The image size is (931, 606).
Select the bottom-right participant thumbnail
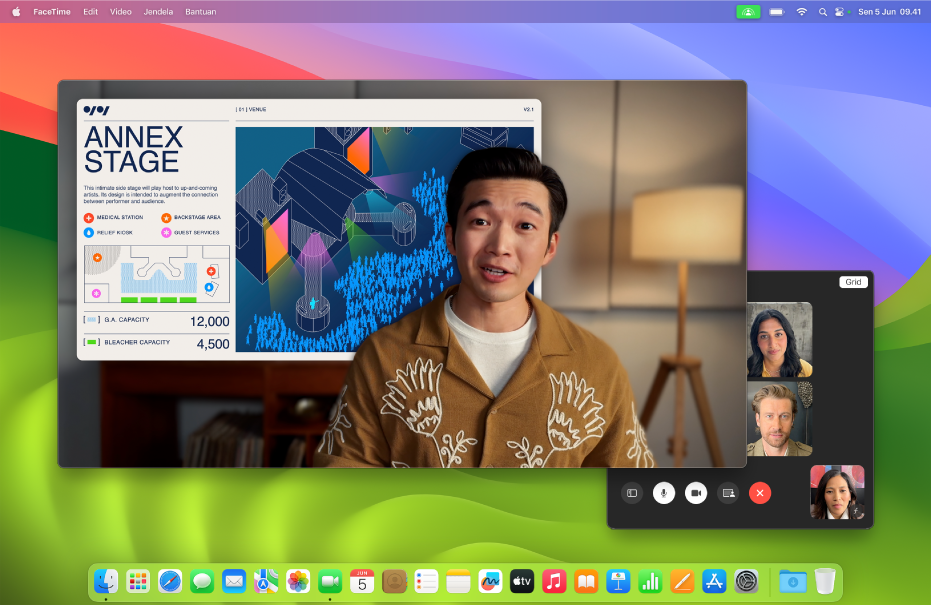[x=837, y=491]
